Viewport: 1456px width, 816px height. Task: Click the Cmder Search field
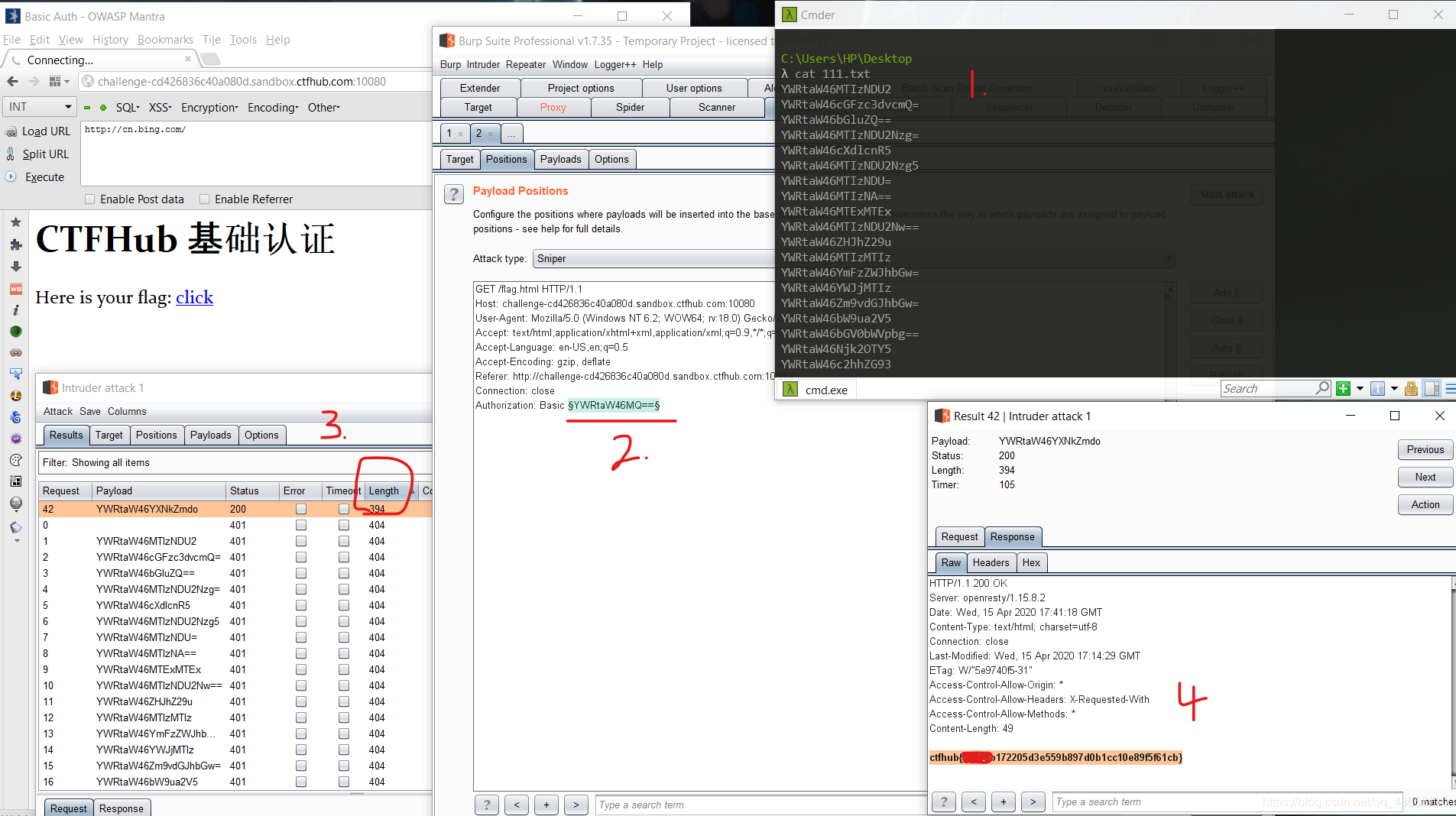[1269, 388]
